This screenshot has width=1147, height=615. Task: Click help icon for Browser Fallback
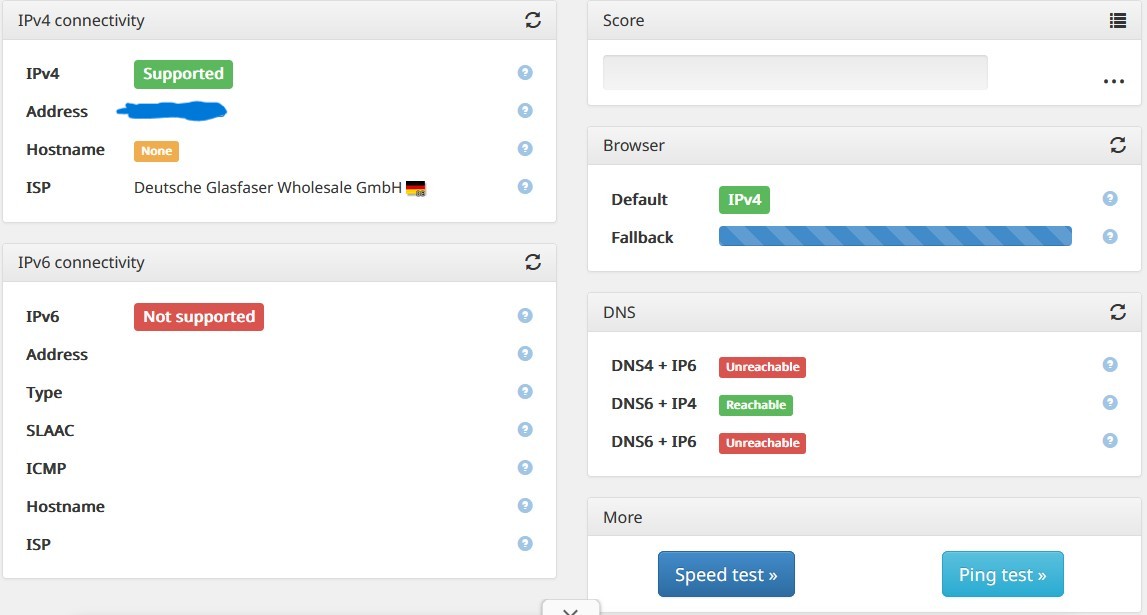tap(1110, 237)
